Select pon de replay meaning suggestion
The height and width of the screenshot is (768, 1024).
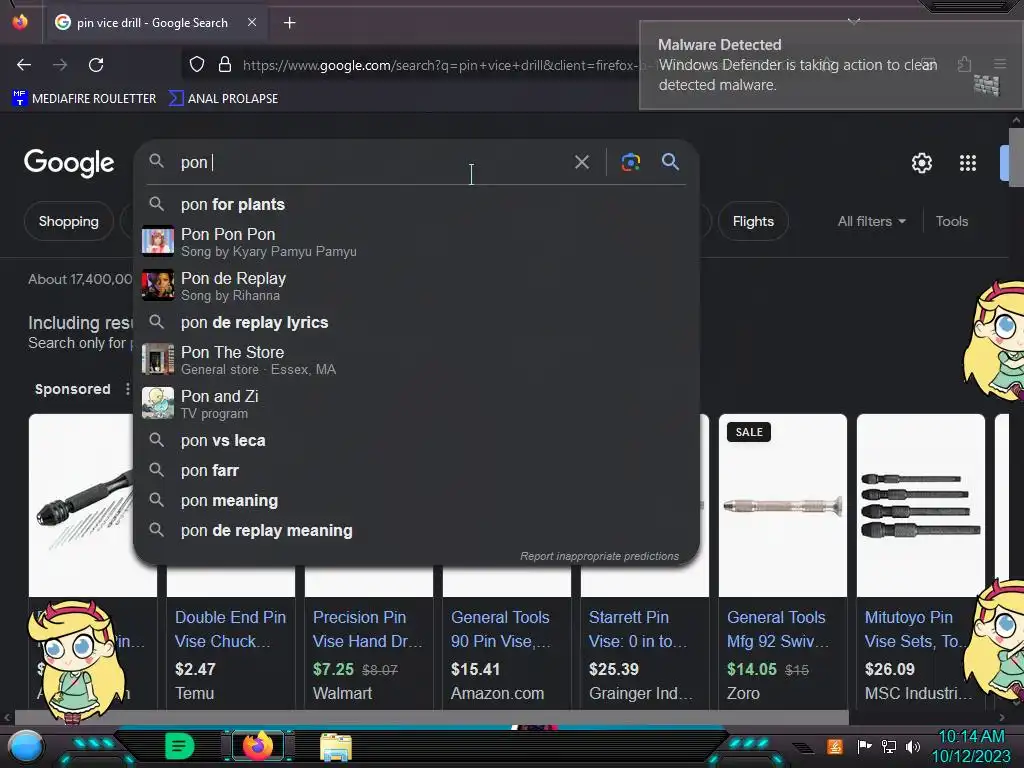pos(416,531)
